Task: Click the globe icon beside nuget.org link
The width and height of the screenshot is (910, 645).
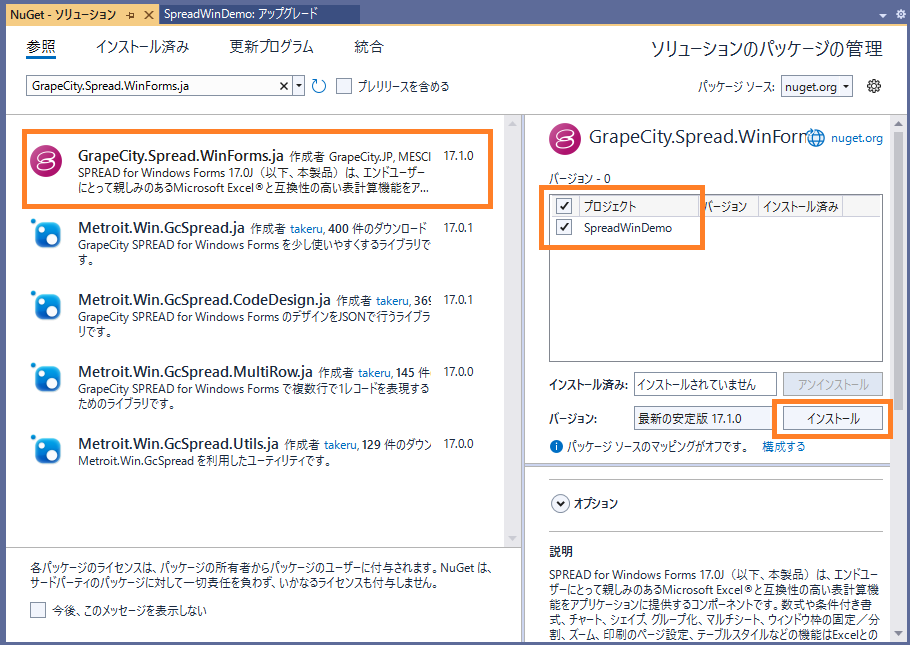Action: pos(815,138)
